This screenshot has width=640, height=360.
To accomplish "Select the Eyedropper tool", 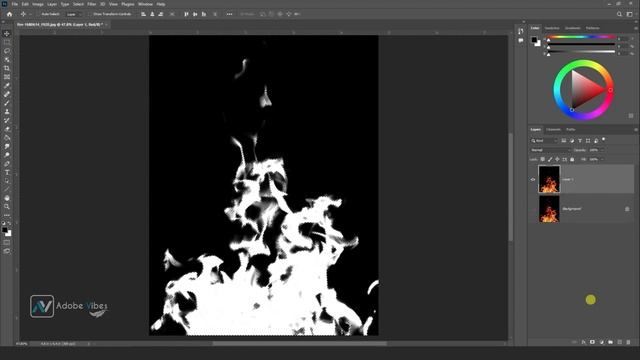I will (7, 86).
